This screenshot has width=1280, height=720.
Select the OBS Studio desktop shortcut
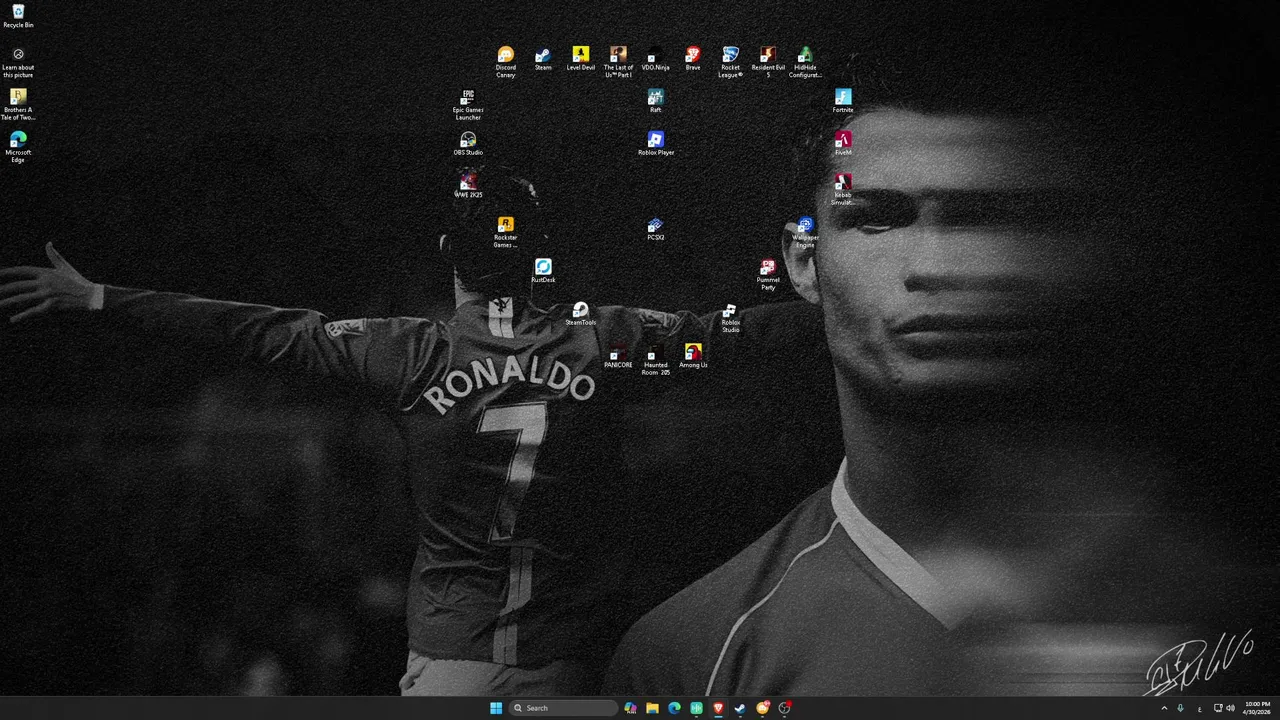coord(468,144)
